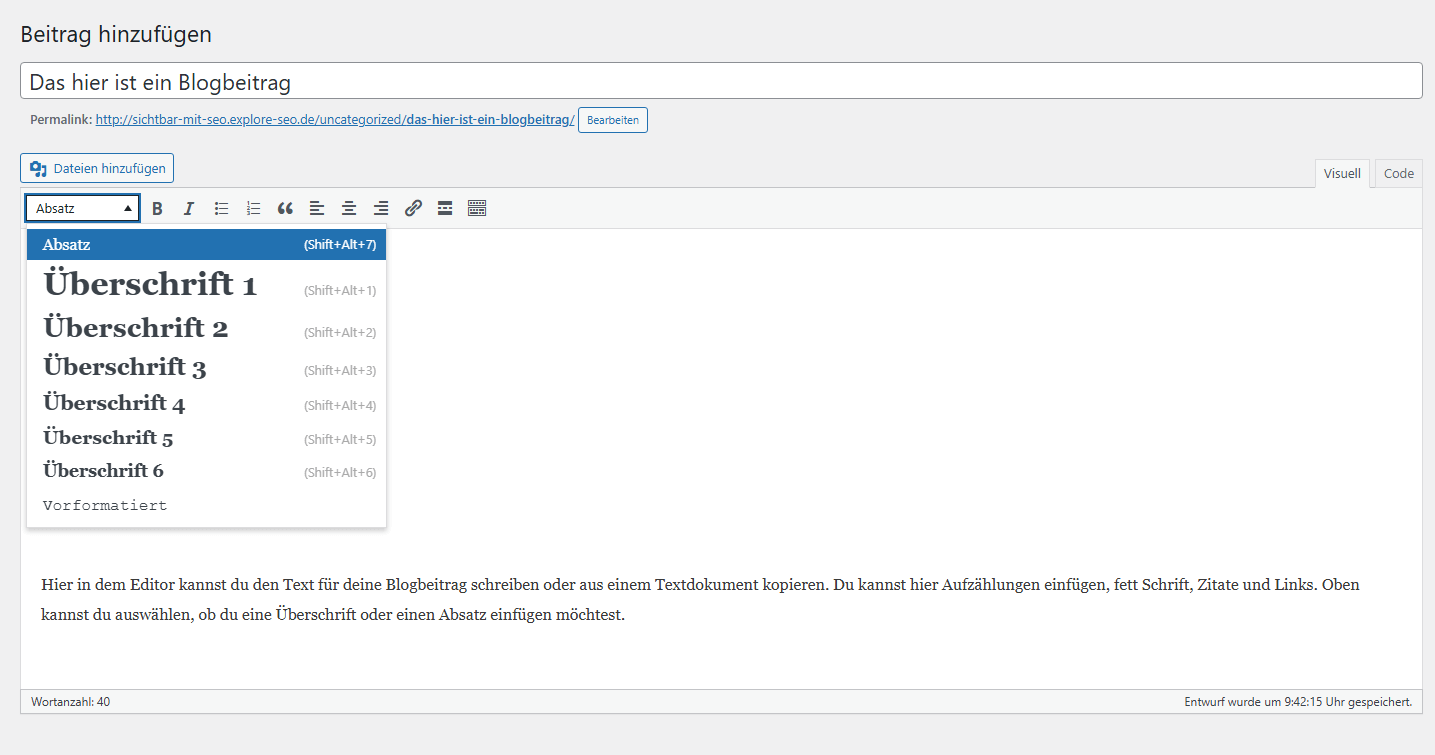Align the text right
This screenshot has height=755, width=1435.
381,208
